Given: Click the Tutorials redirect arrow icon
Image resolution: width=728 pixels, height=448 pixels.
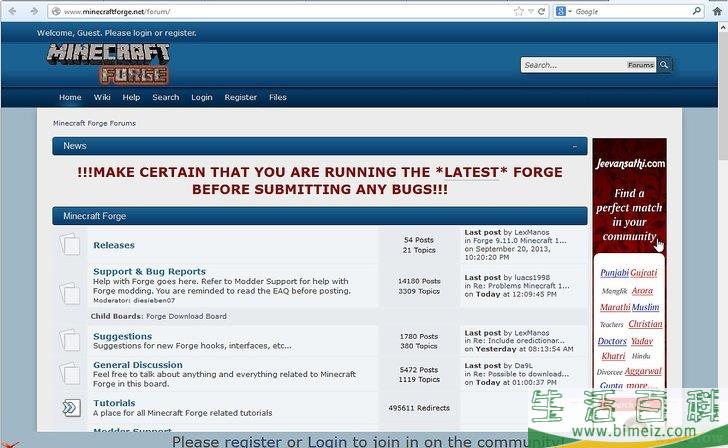Looking at the screenshot, I should click(71, 408).
